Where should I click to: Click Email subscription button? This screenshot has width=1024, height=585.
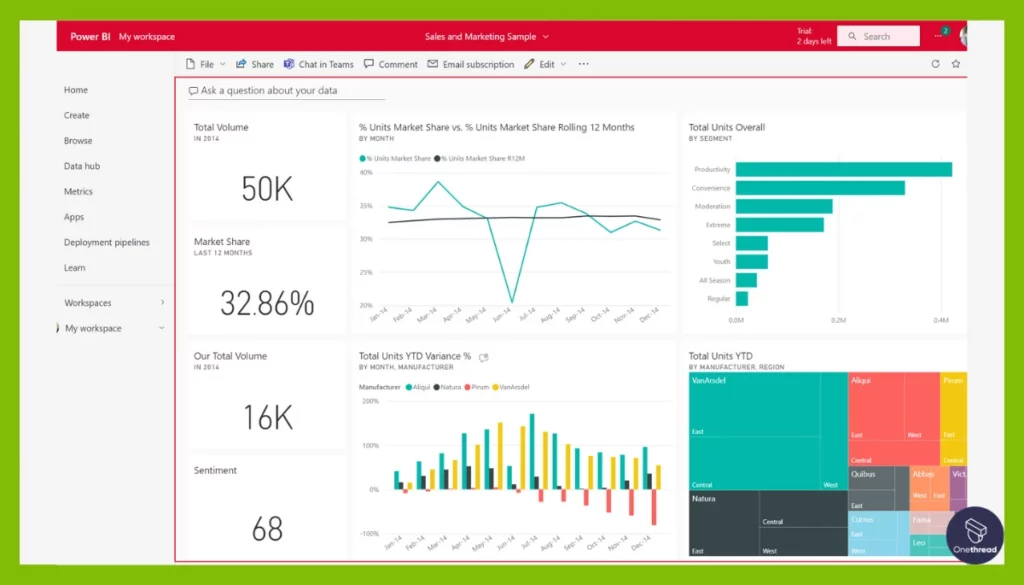pyautogui.click(x=471, y=64)
